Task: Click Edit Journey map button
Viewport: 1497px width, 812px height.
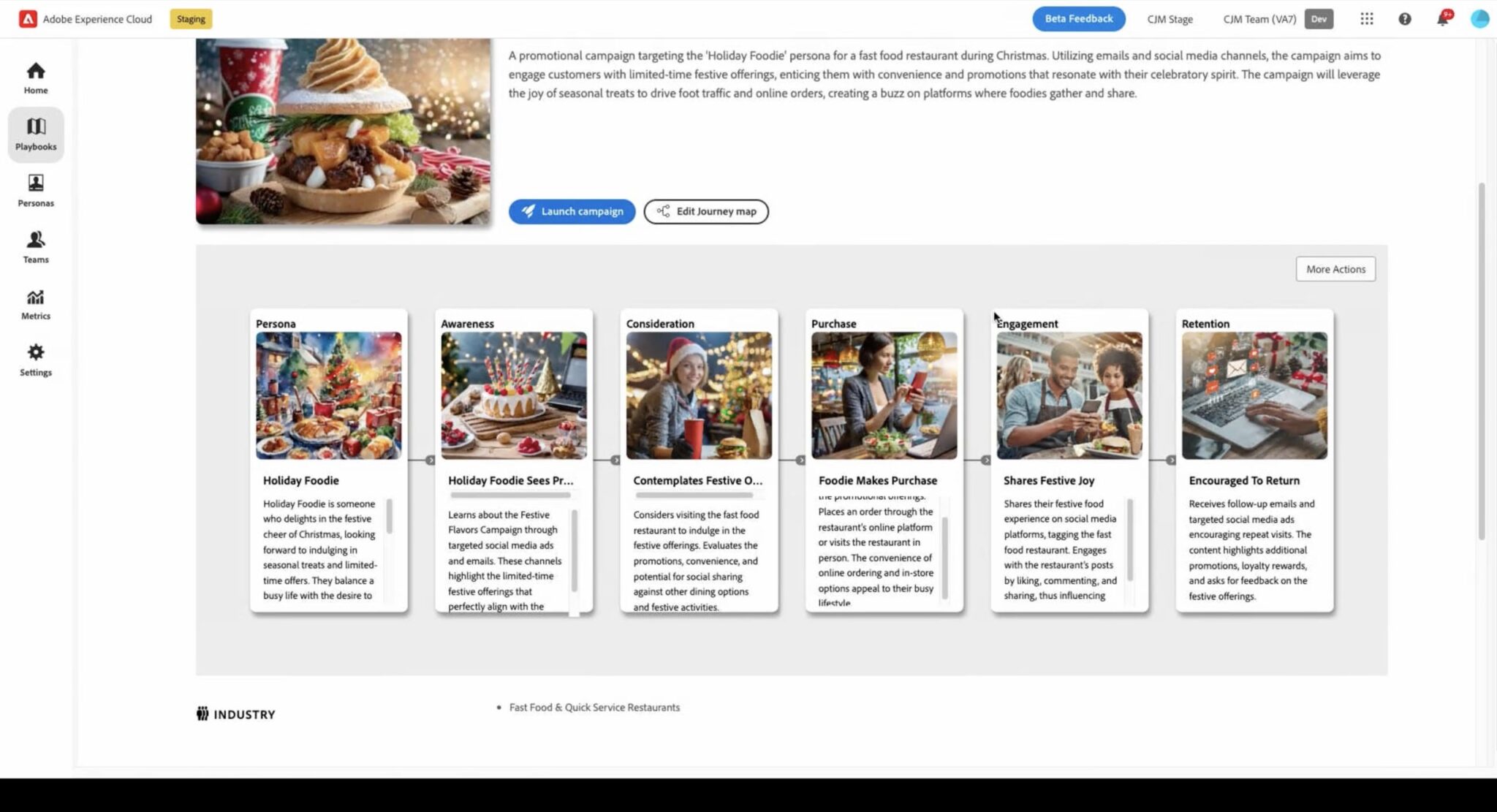Action: point(707,211)
